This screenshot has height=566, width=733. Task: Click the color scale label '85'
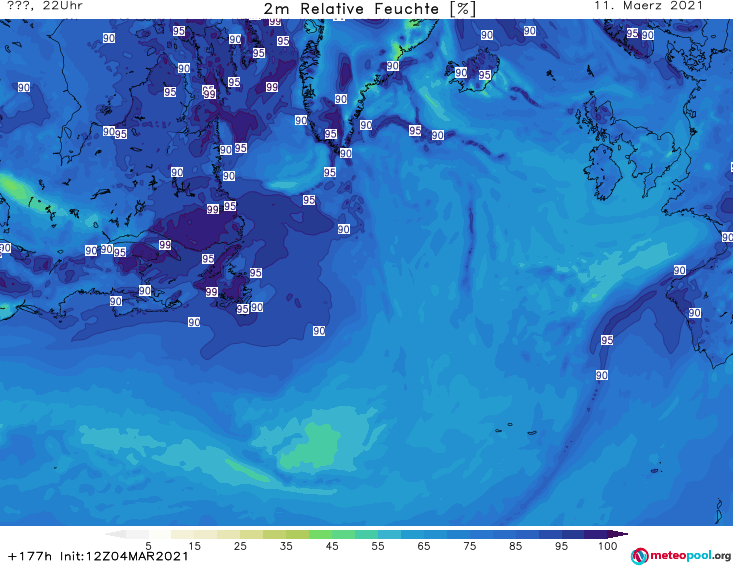tap(516, 546)
